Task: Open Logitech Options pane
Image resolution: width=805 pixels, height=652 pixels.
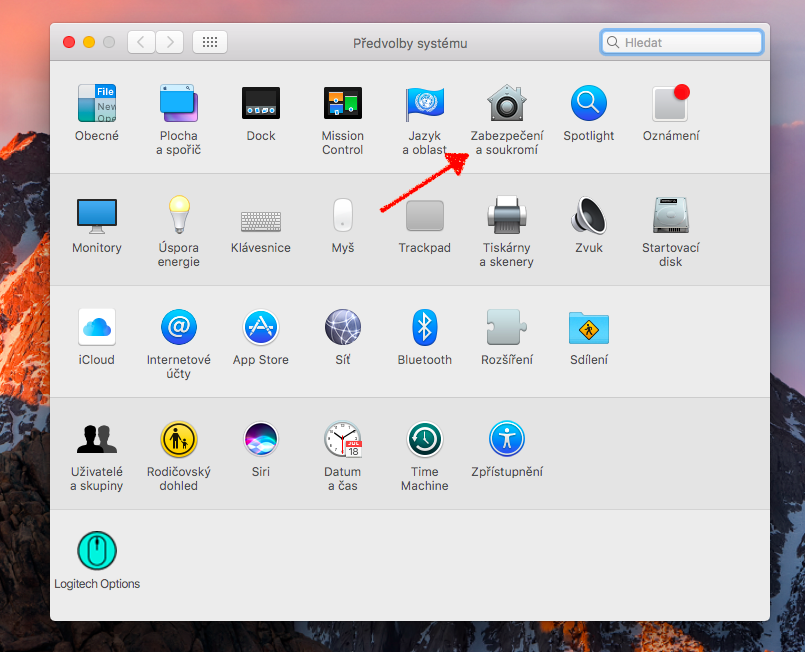Action: [x=97, y=552]
